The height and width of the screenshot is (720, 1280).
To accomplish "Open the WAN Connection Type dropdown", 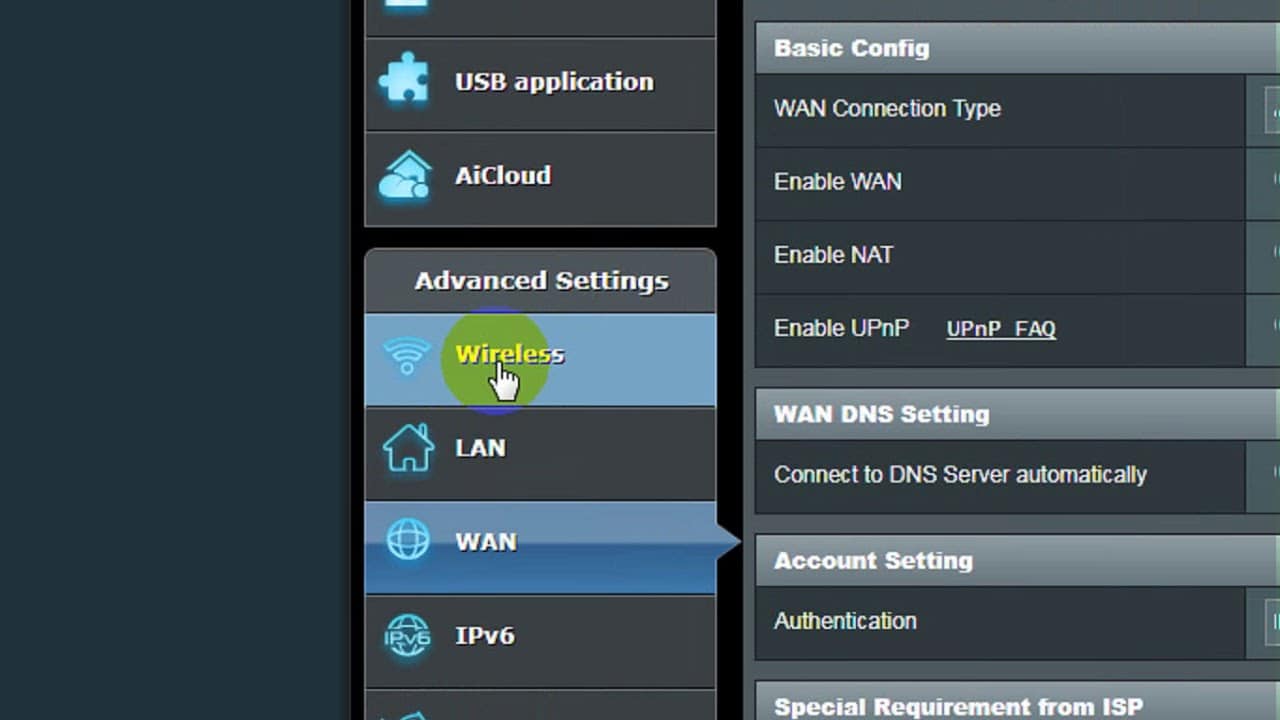I will 1272,109.
